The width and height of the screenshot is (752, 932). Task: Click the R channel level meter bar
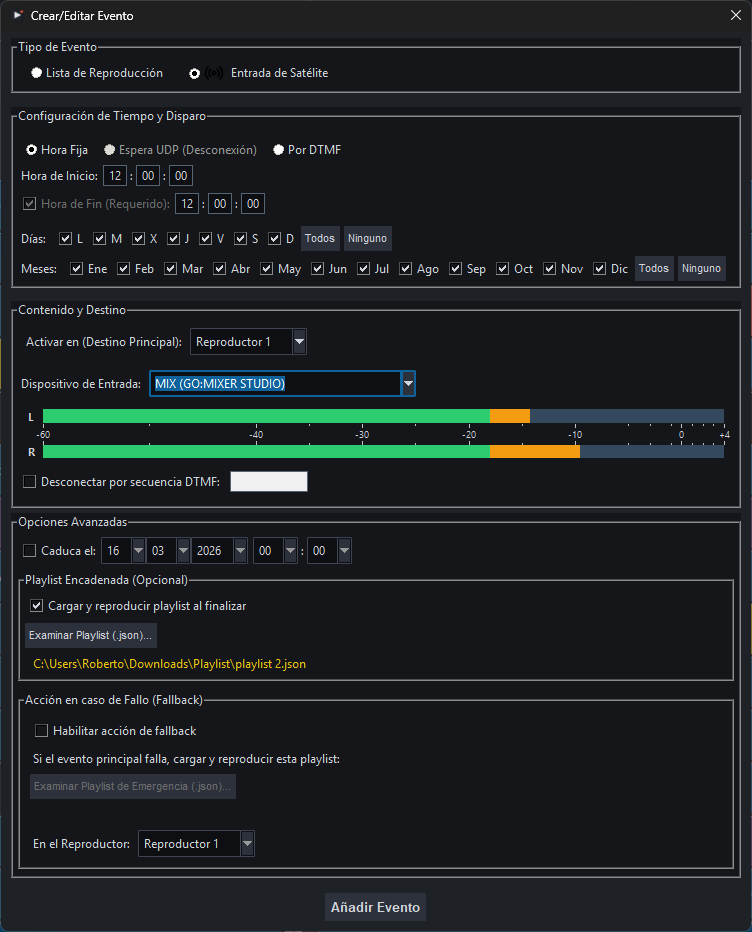[x=383, y=452]
